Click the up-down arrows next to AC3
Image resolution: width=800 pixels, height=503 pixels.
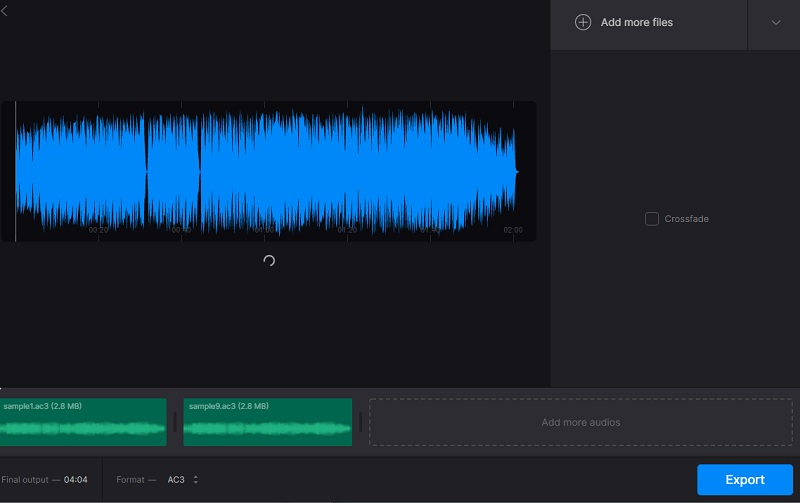pos(195,480)
